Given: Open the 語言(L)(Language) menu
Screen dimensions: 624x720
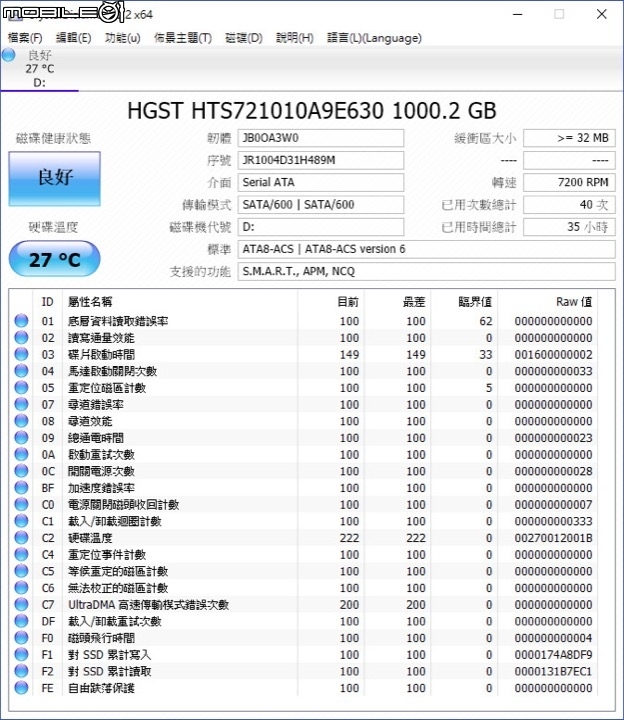Looking at the screenshot, I should [374, 38].
